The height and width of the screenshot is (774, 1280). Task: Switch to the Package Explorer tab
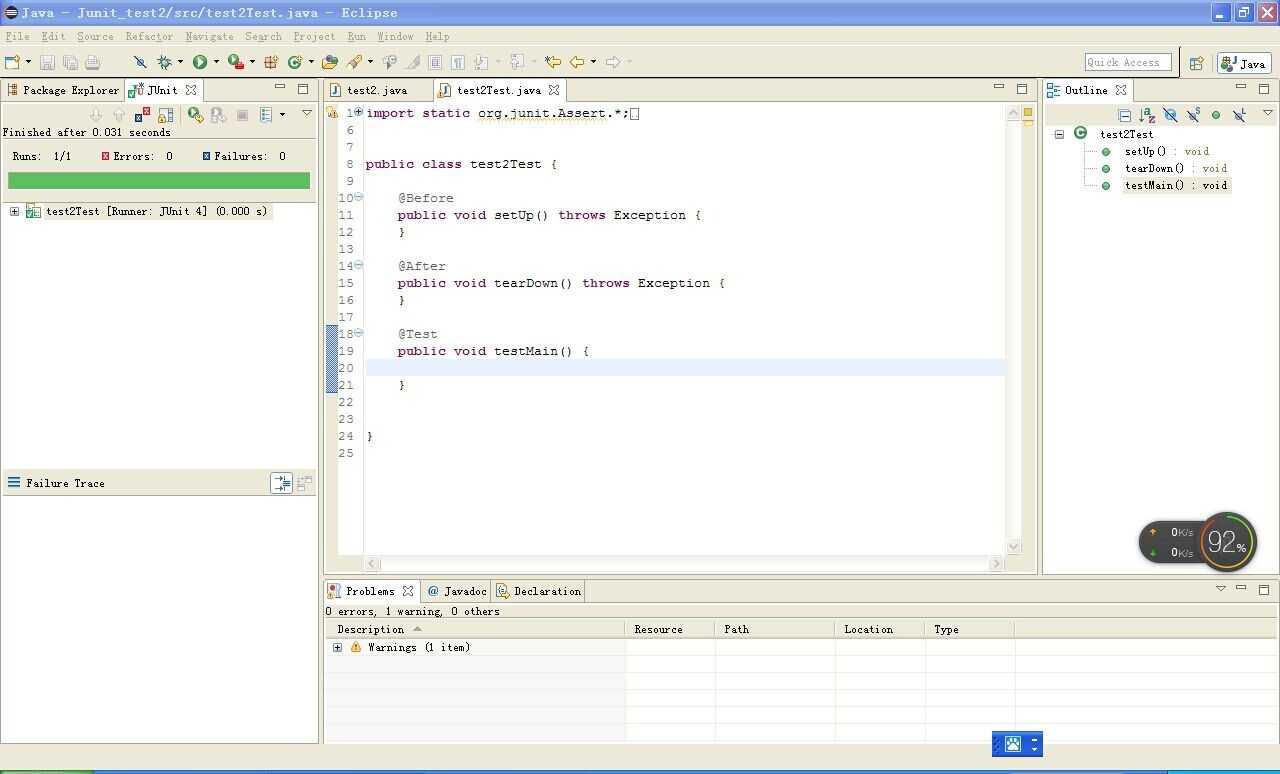point(70,90)
